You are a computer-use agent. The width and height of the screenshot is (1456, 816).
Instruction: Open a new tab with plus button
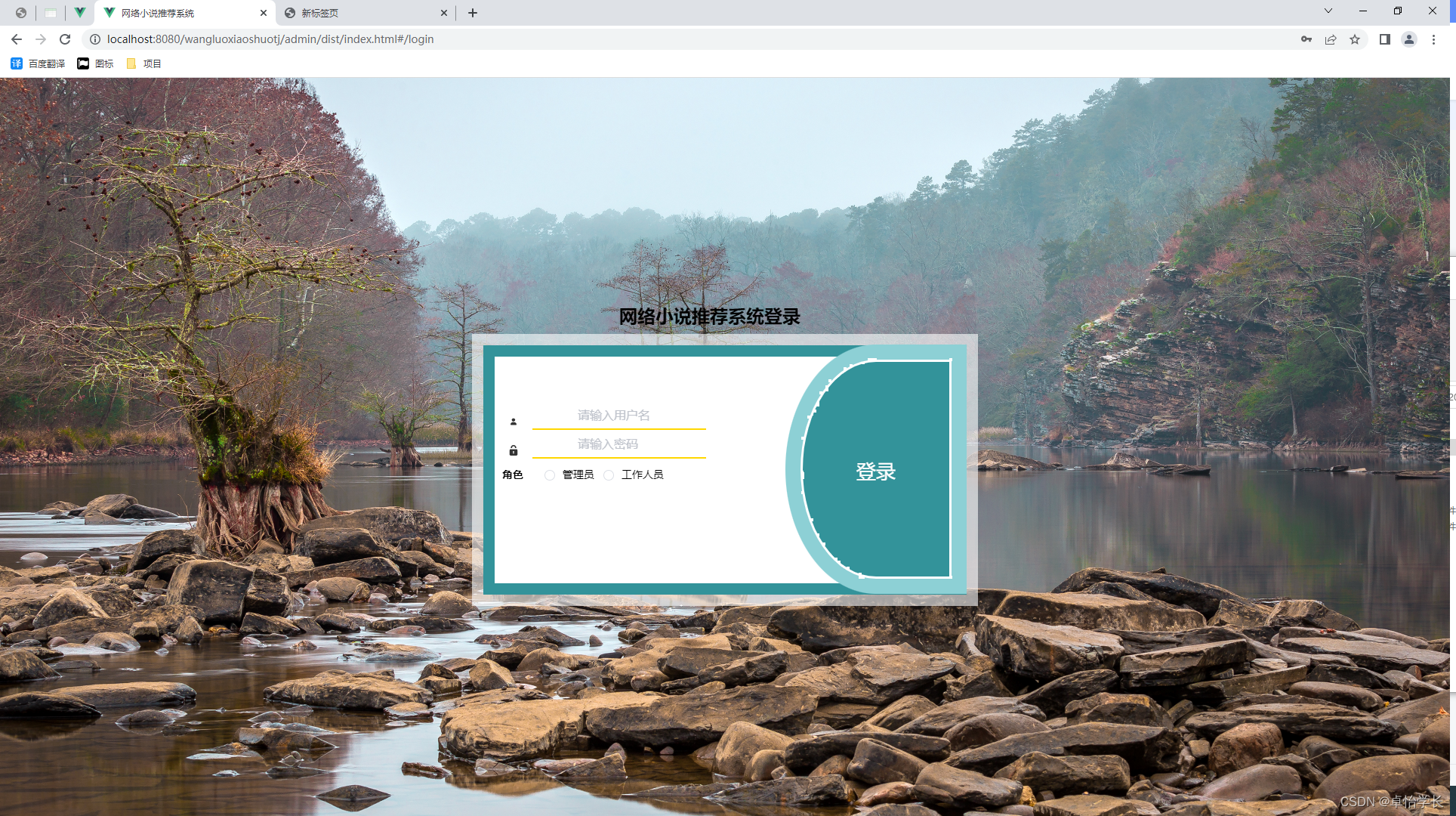tap(473, 13)
